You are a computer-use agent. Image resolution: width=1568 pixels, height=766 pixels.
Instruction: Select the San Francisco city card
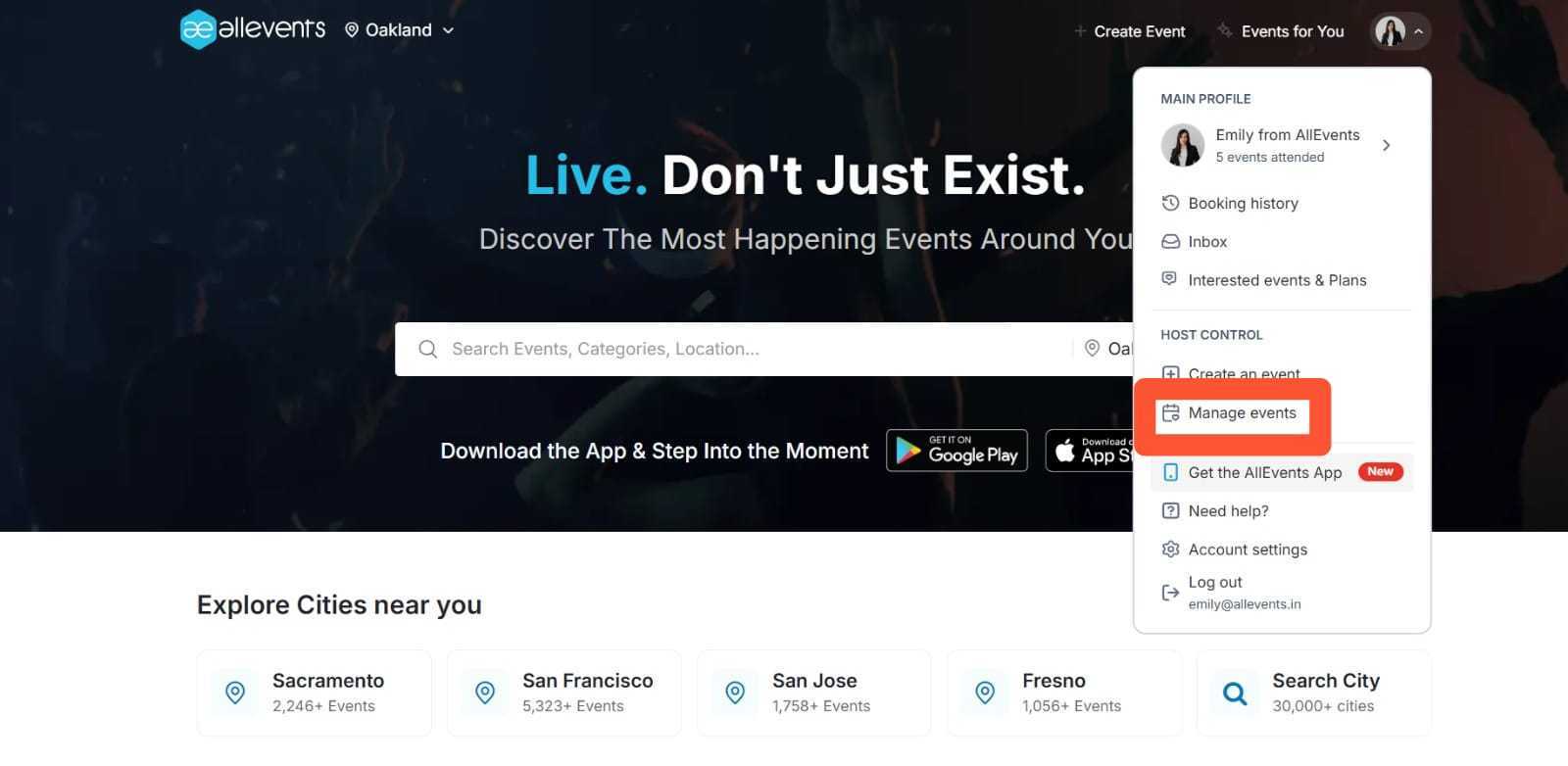(x=563, y=693)
